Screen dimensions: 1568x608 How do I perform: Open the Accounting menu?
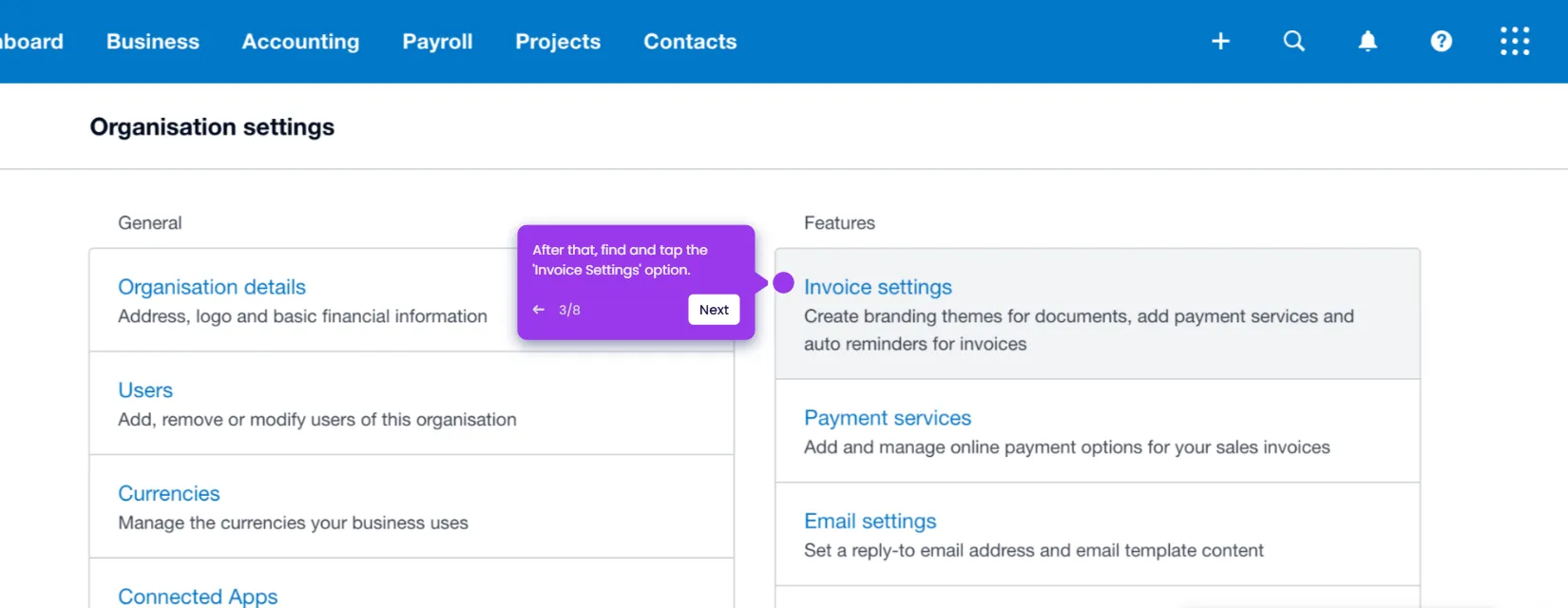(x=300, y=42)
